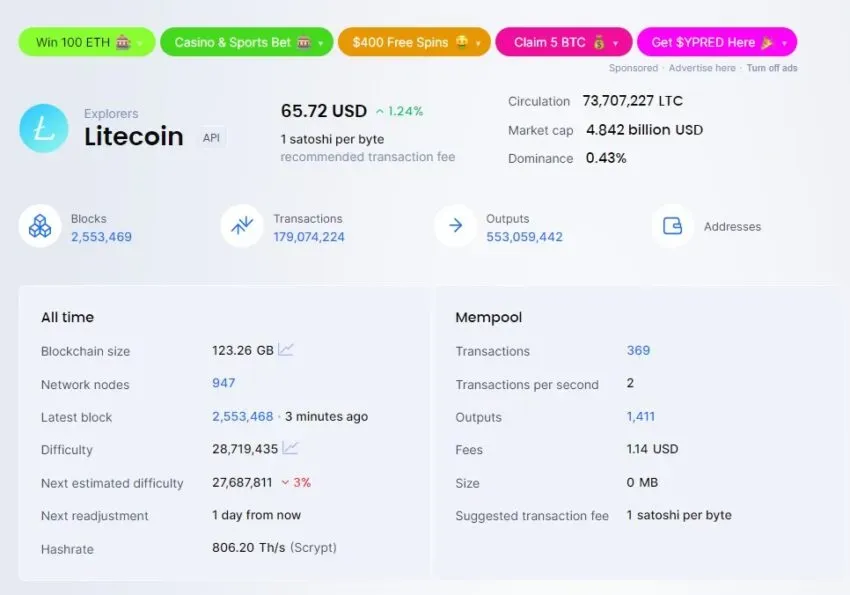Click the Outputs arrow icon

click(455, 226)
